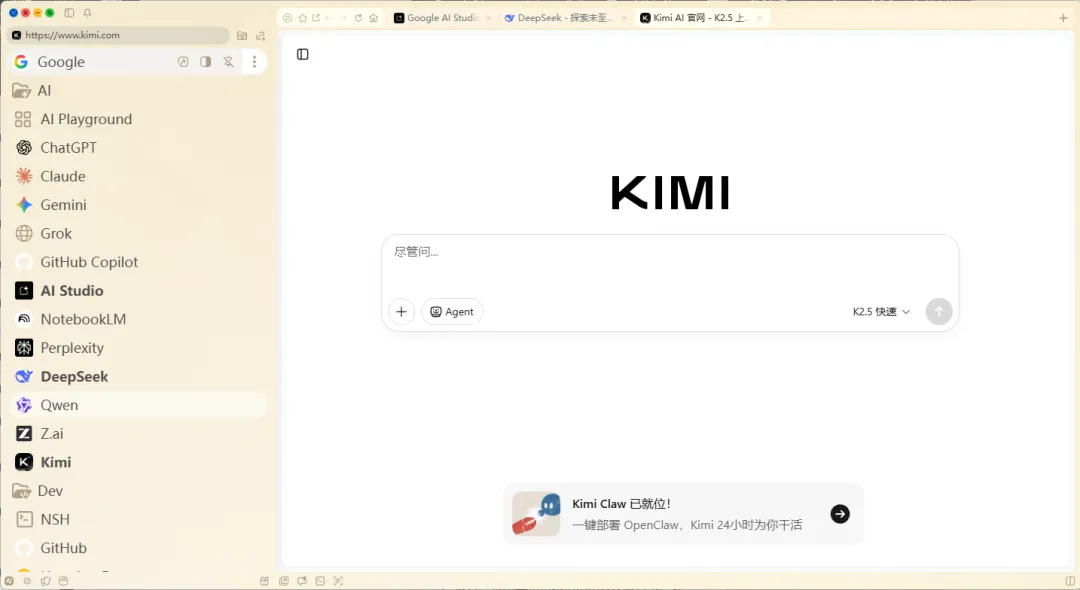This screenshot has width=1080, height=590.
Task: Click the Perplexity sidebar icon
Action: coord(24,348)
